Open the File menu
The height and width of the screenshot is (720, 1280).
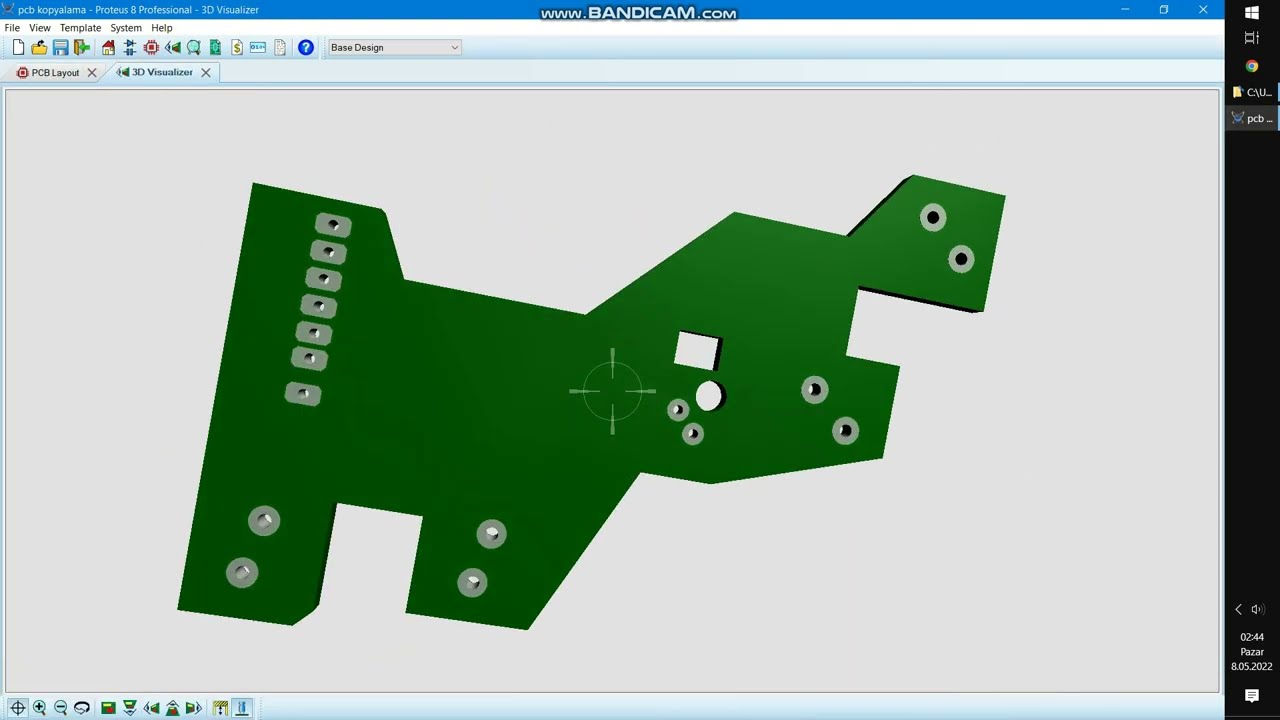pos(12,28)
